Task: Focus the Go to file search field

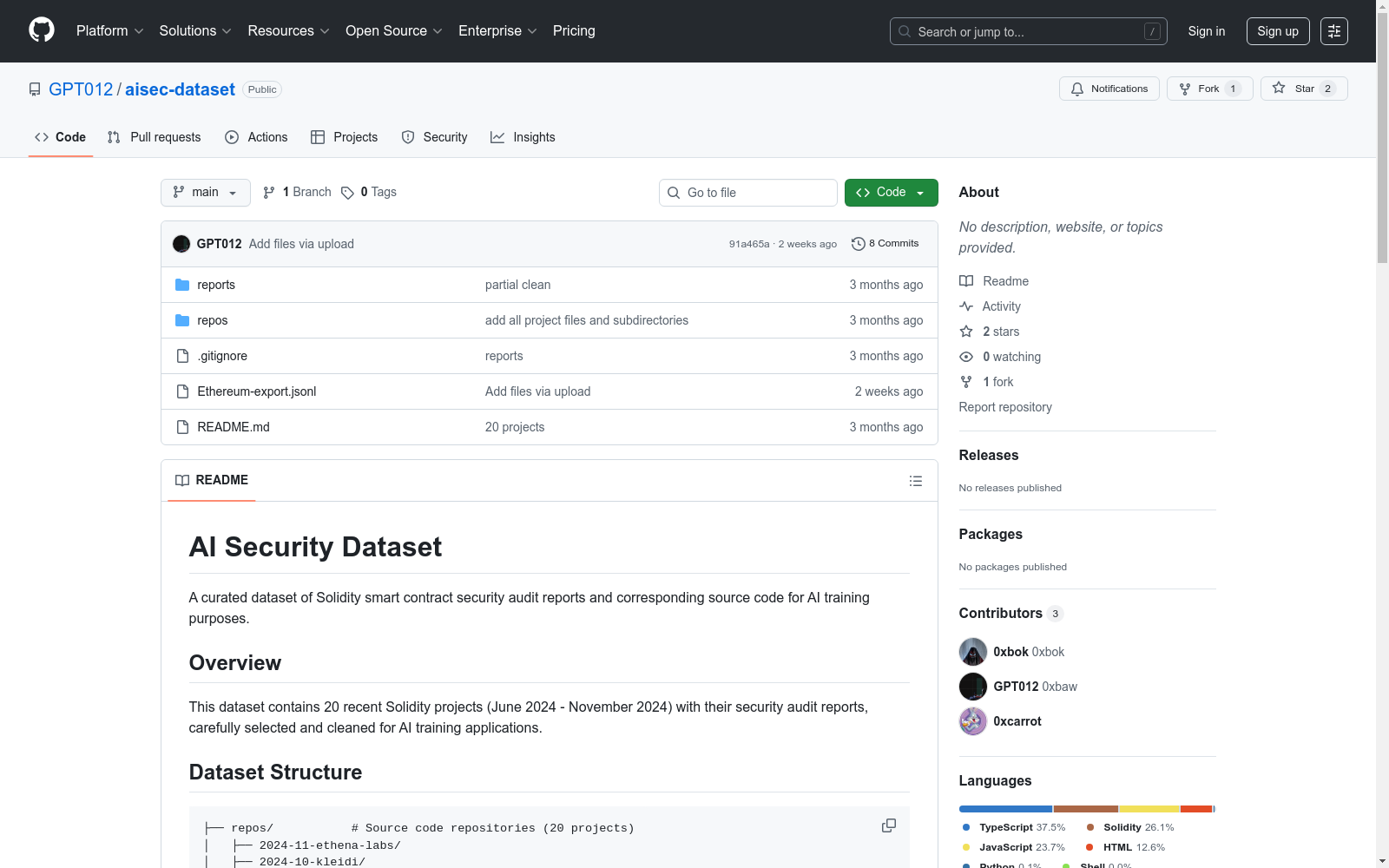Action: click(x=748, y=193)
